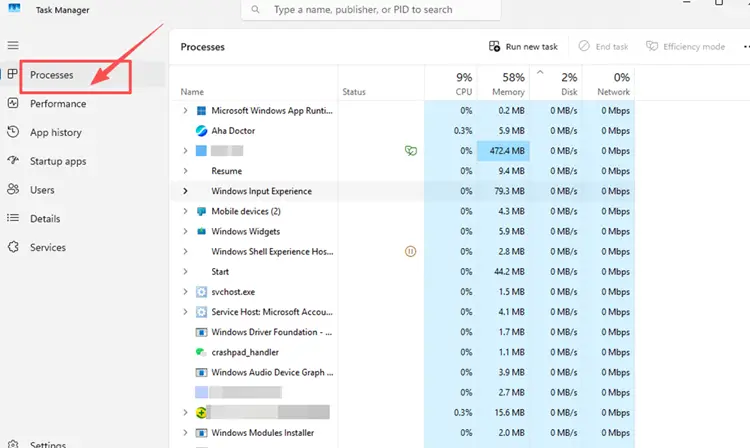
Task: Sort processes by Memory column
Action: pos(503,84)
